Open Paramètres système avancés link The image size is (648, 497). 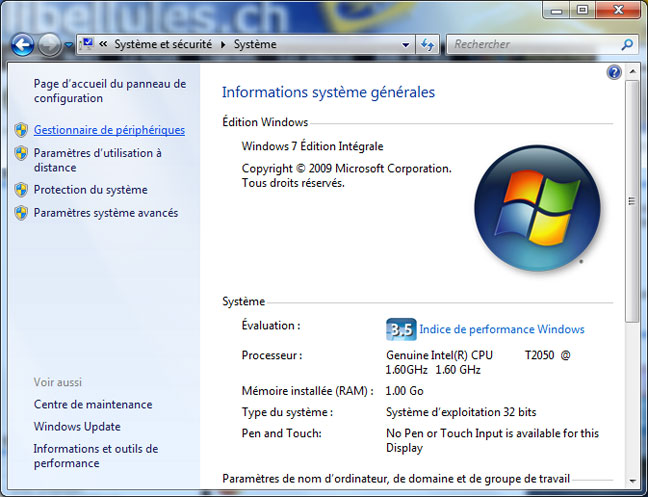pos(106,213)
